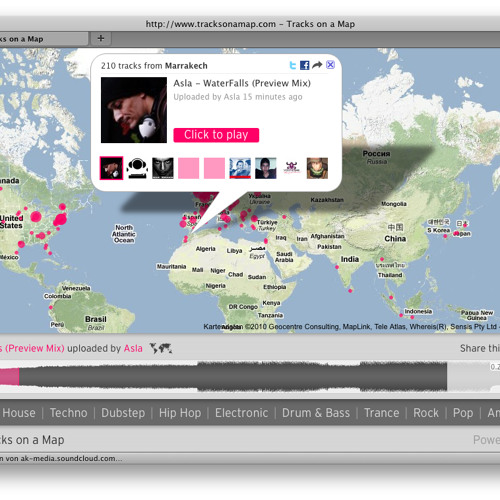This screenshot has width=500, height=500.
Task: Click the pink map marker near S Korea
Action: 445,236
